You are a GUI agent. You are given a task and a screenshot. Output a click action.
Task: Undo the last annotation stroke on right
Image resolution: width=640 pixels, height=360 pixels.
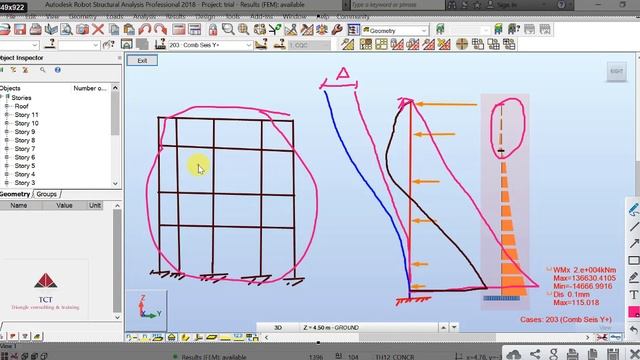[x=633, y=329]
